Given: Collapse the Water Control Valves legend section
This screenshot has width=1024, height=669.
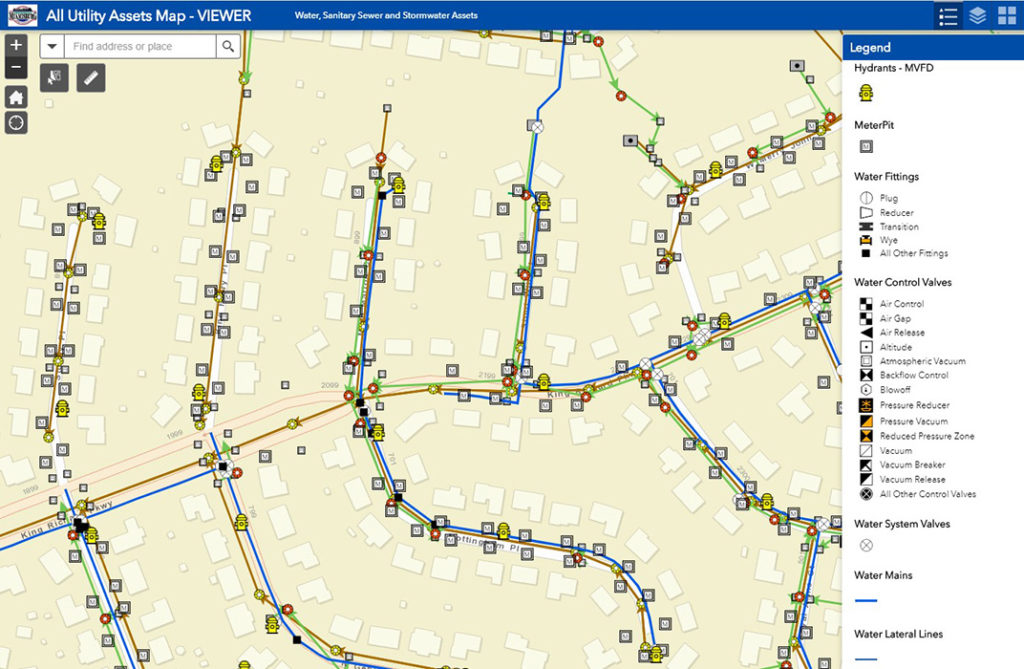Looking at the screenshot, I should (x=903, y=282).
